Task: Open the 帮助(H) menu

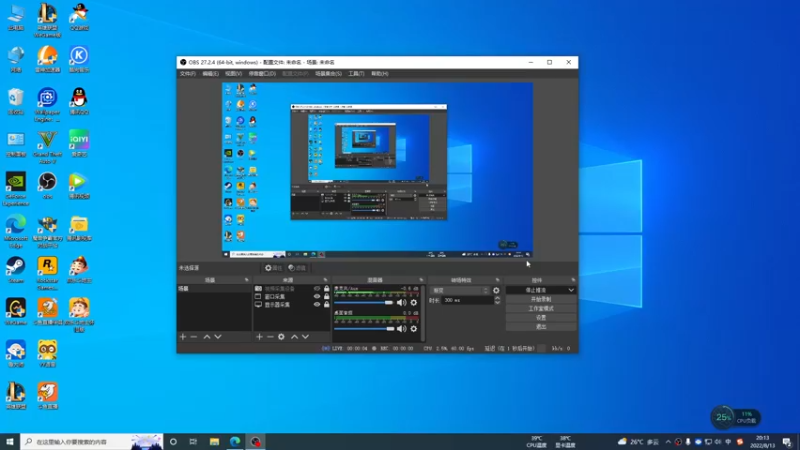Action: point(380,74)
